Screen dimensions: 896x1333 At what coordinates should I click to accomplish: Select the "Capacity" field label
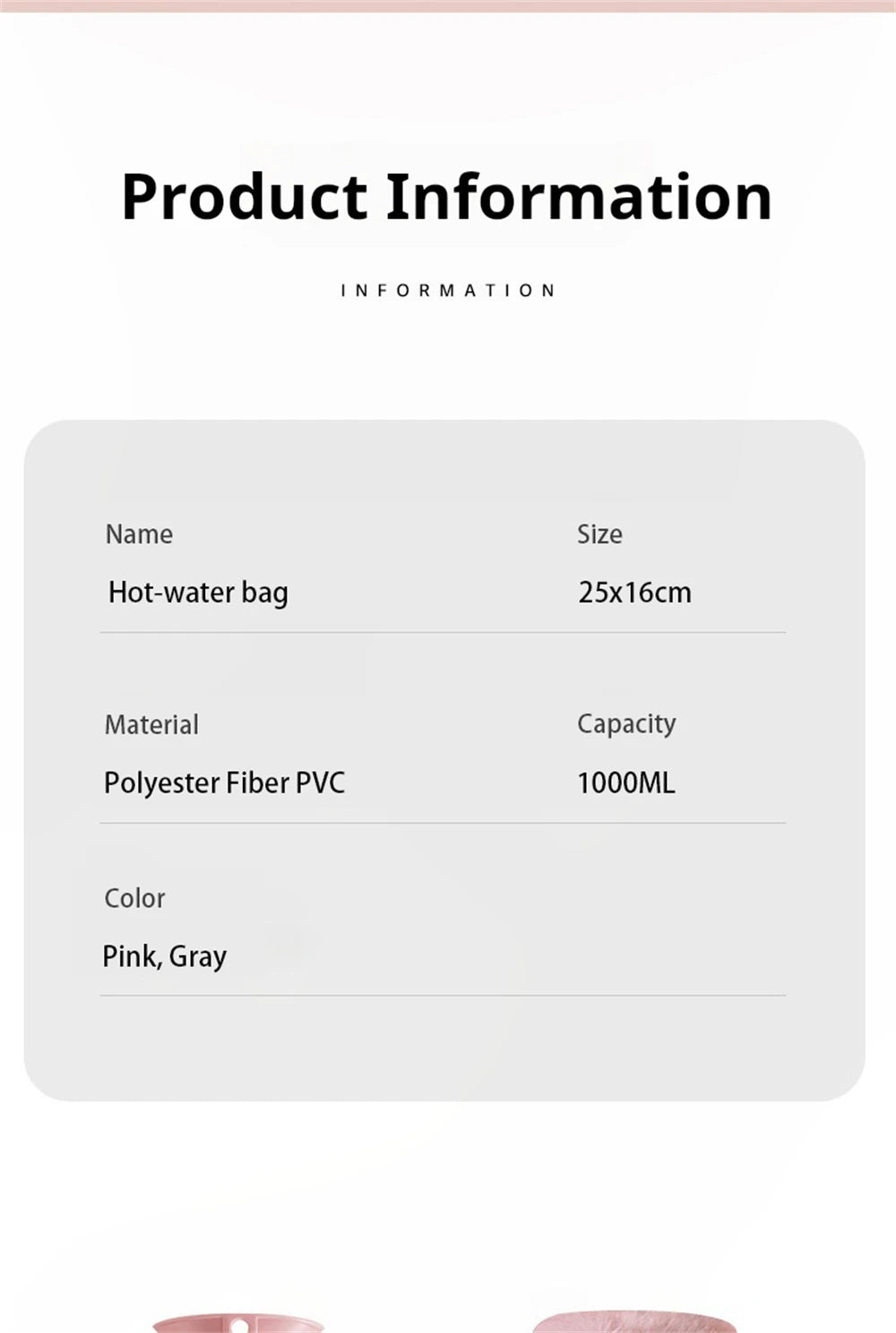click(626, 724)
